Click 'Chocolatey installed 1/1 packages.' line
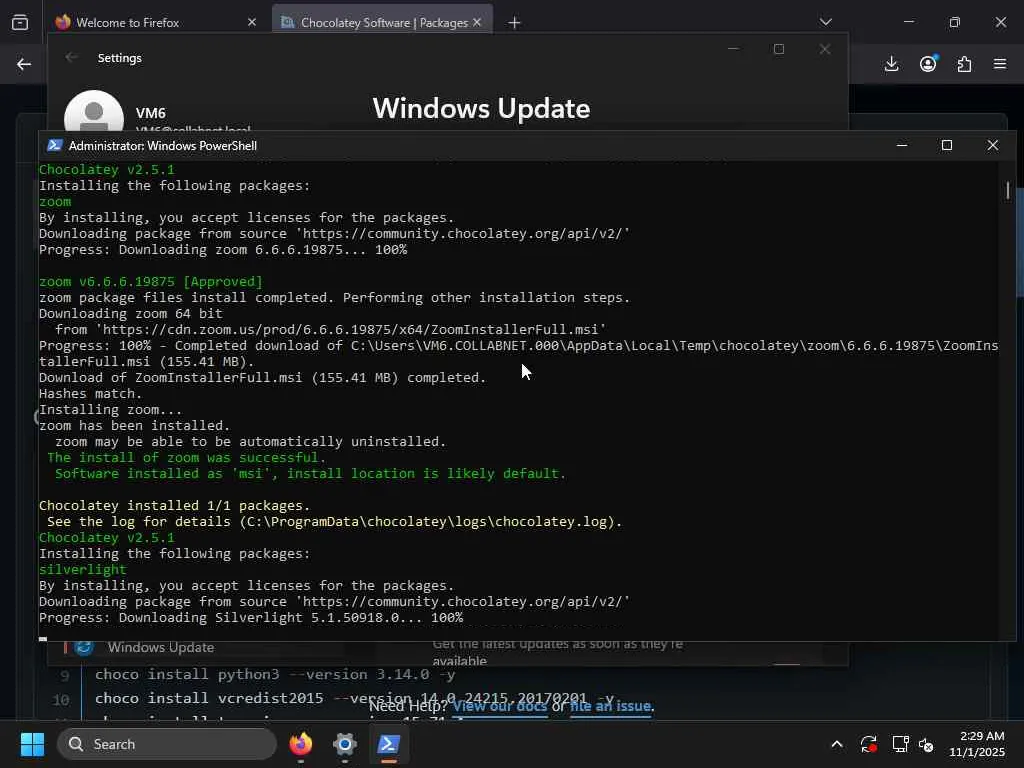This screenshot has height=768, width=1024. tap(174, 505)
